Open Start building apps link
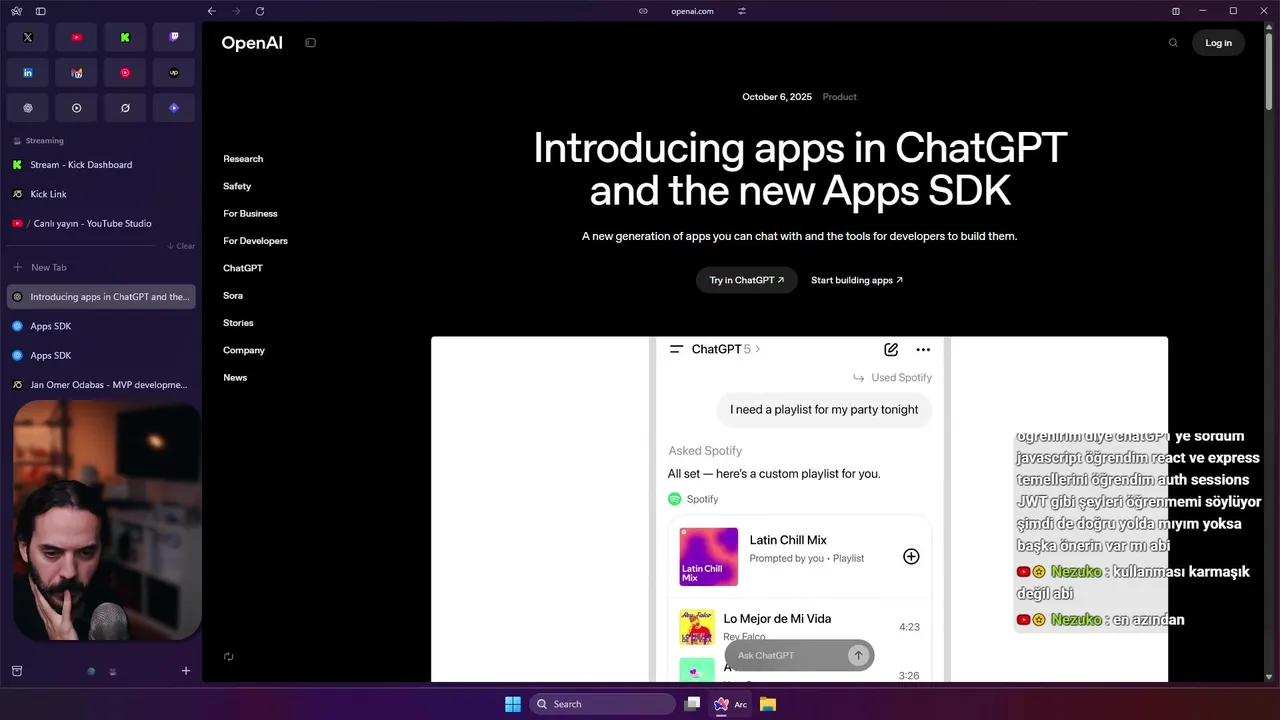Viewport: 1280px width, 720px height. [x=857, y=280]
